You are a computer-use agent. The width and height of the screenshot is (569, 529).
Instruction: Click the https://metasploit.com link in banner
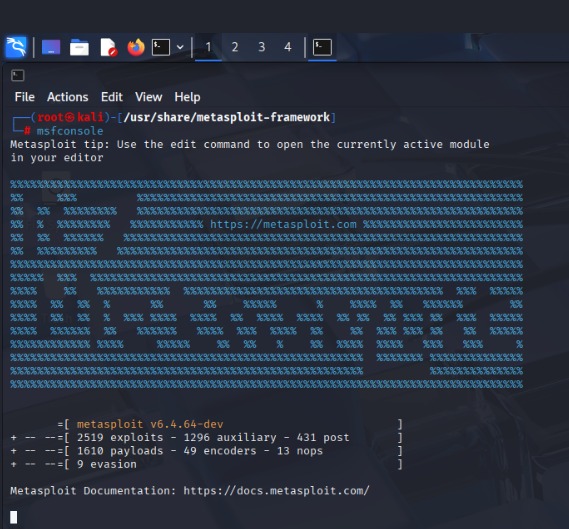click(283, 224)
